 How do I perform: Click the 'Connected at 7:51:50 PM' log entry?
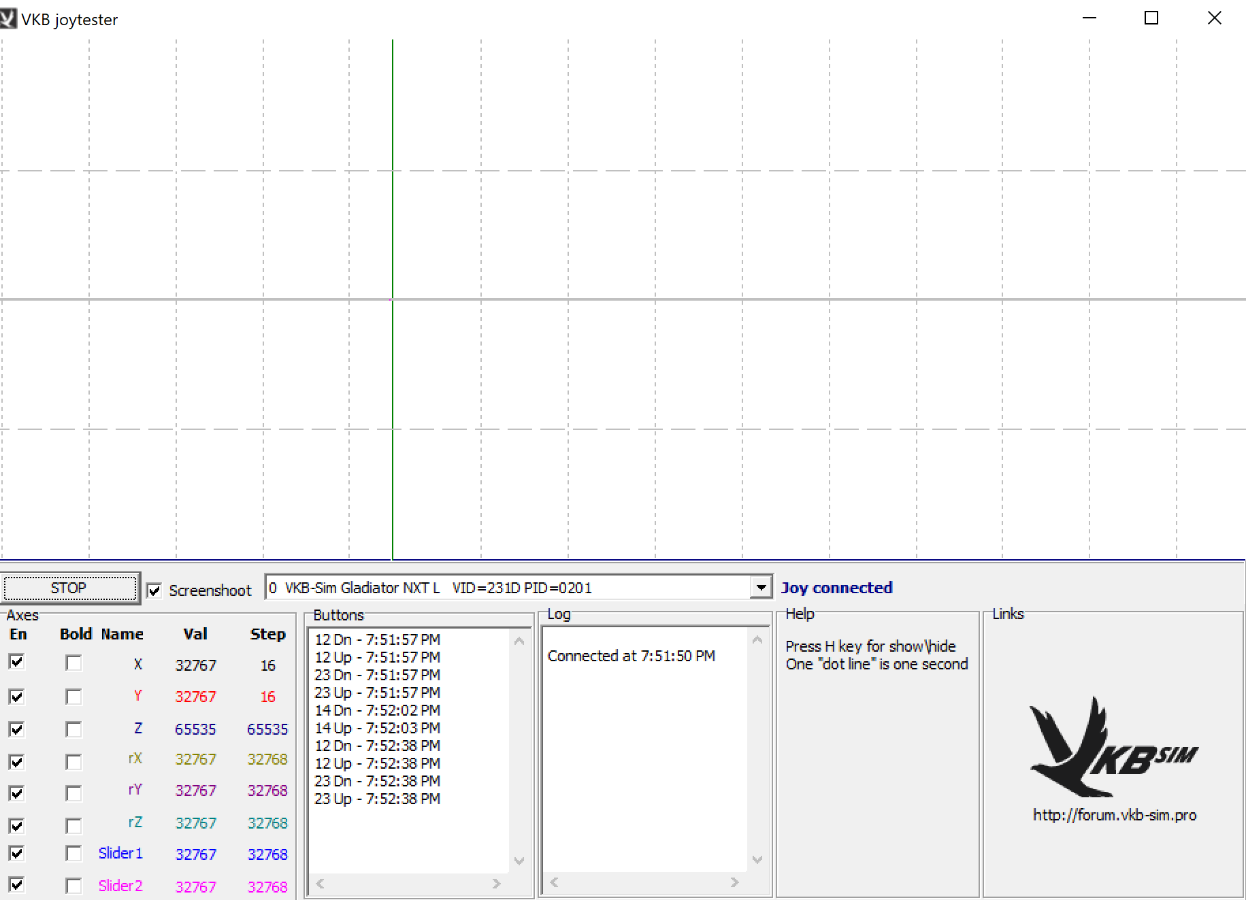point(631,656)
